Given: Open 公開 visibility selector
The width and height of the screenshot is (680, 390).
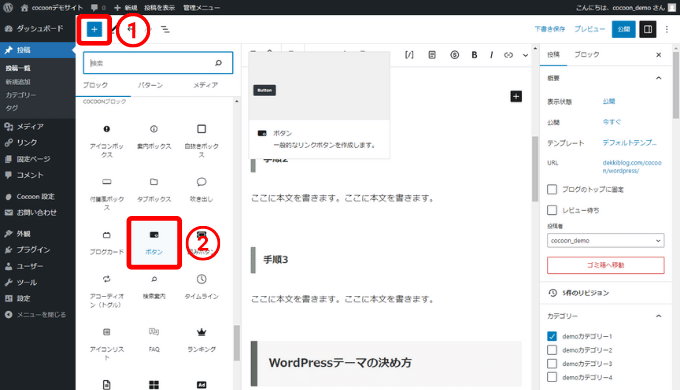Looking at the screenshot, I should pyautogui.click(x=608, y=101).
